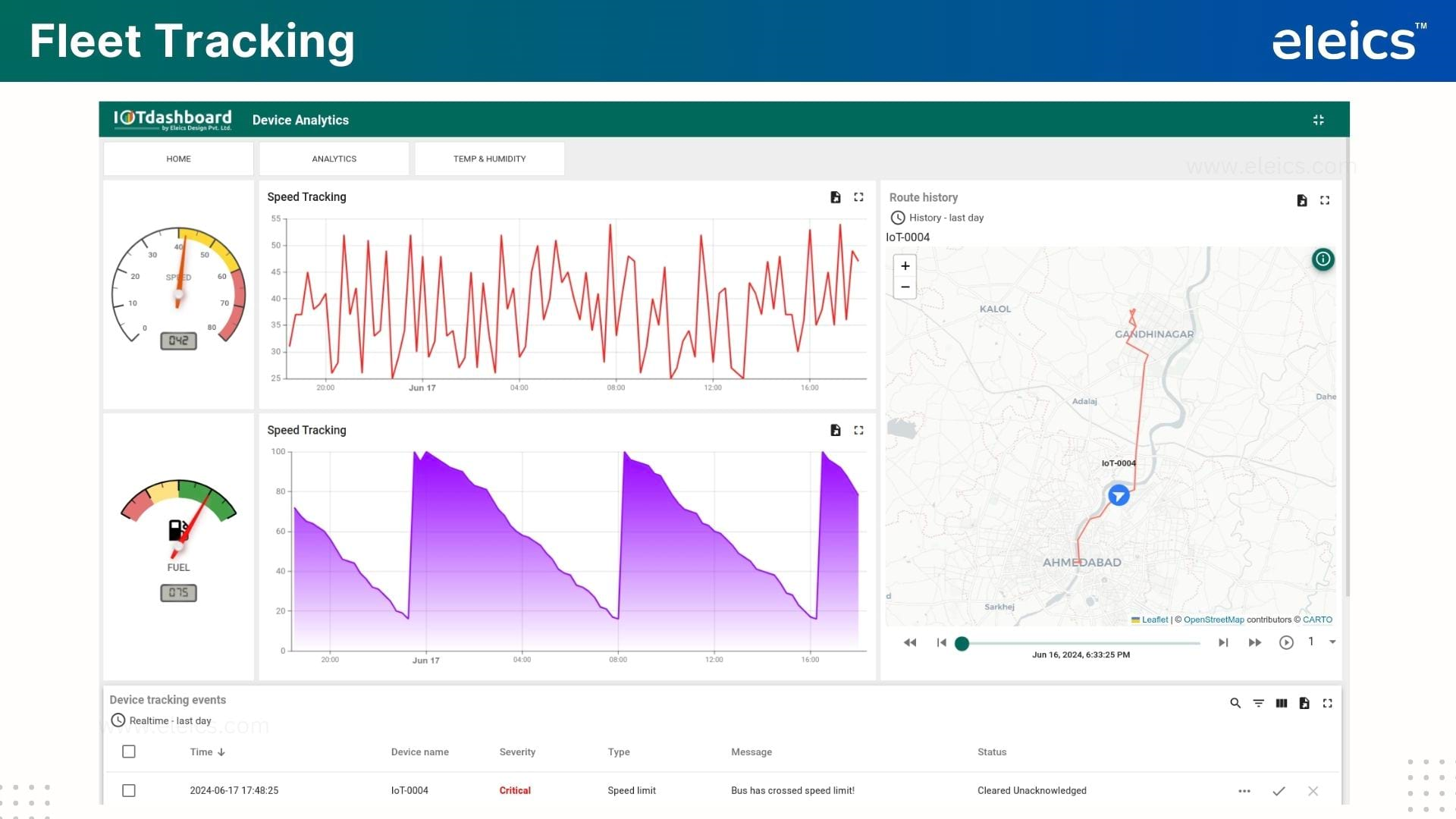Screen dimensions: 1456x819
Task: Zoom out on the route map
Action: pos(905,287)
